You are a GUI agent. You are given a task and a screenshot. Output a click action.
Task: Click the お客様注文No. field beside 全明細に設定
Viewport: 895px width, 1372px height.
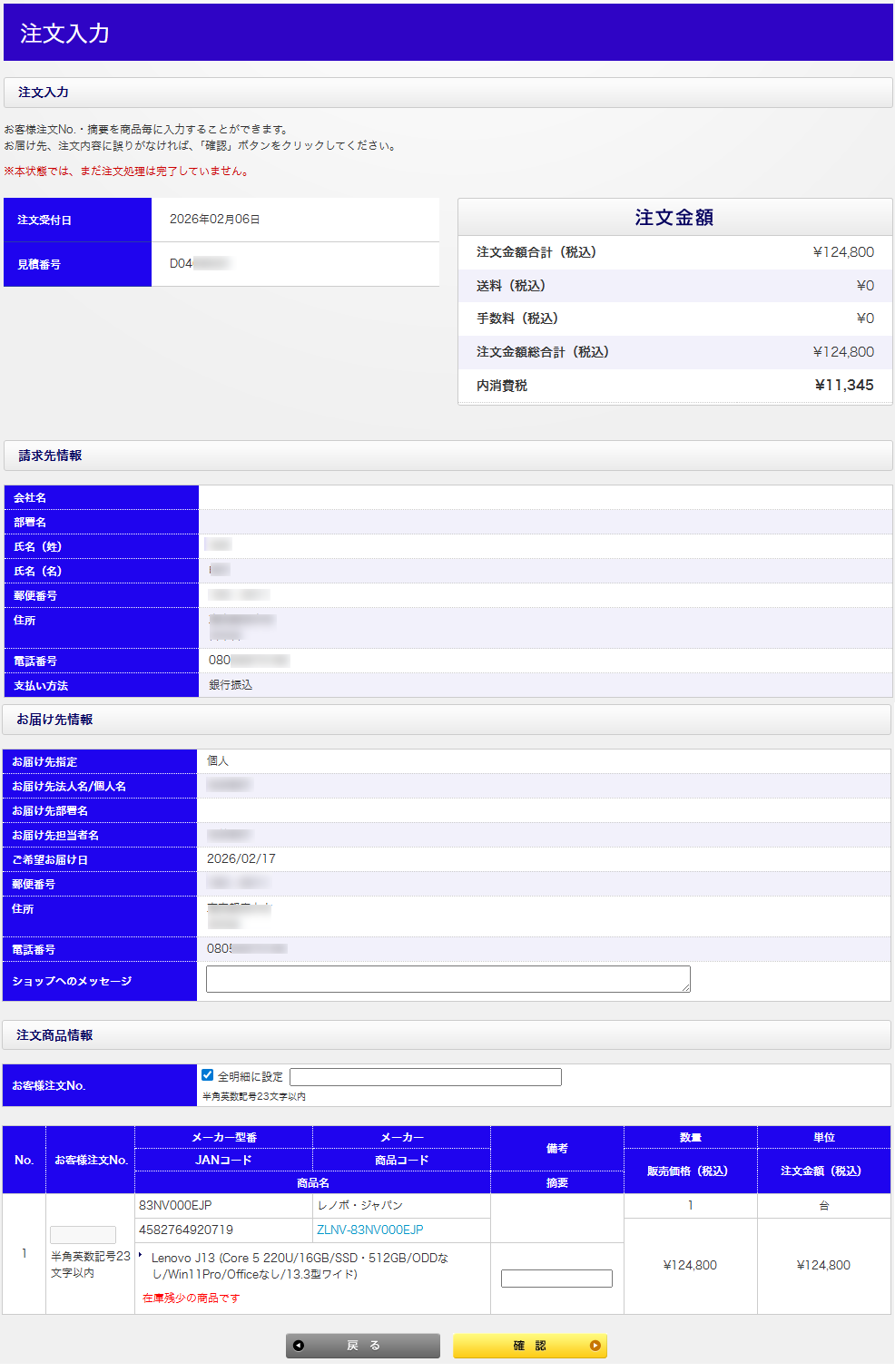pos(425,1077)
